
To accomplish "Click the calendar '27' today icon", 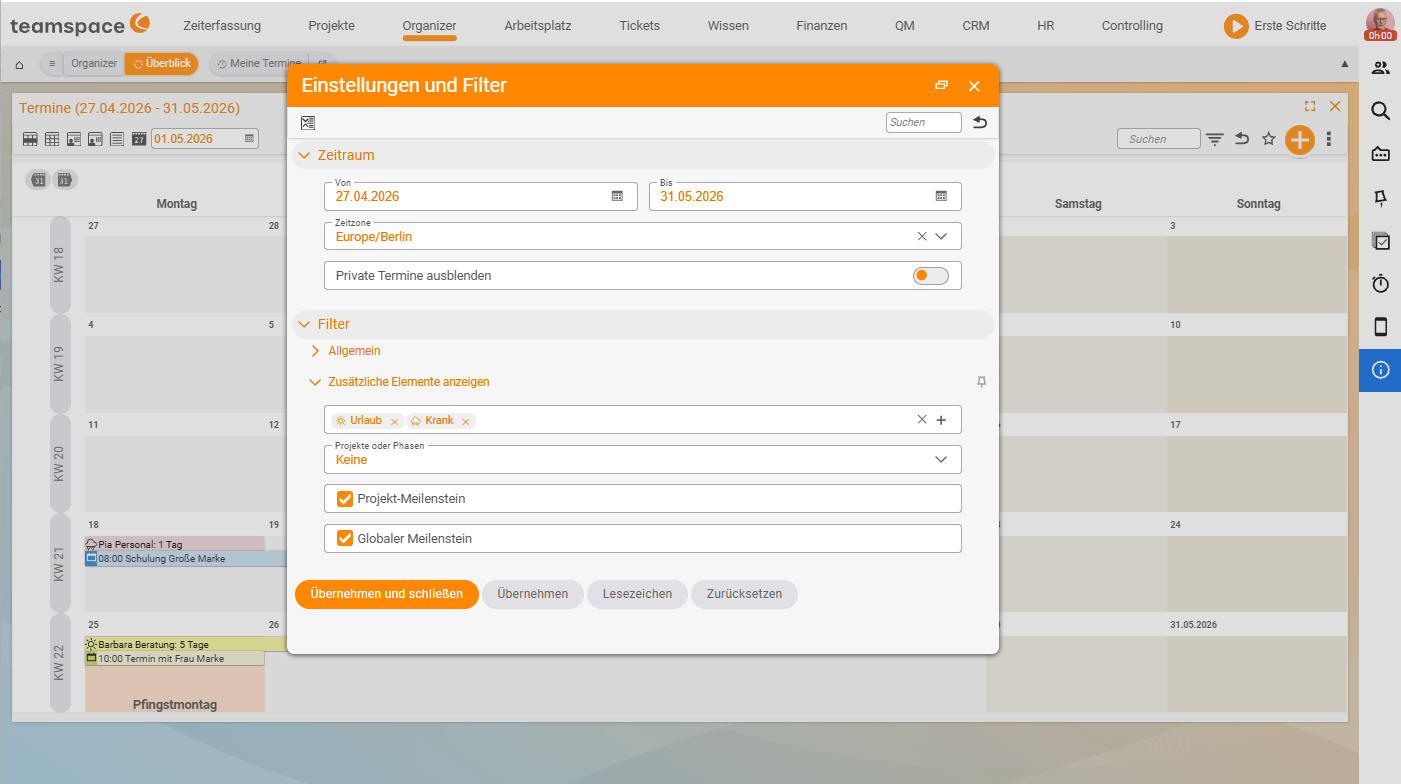I will coord(139,139).
